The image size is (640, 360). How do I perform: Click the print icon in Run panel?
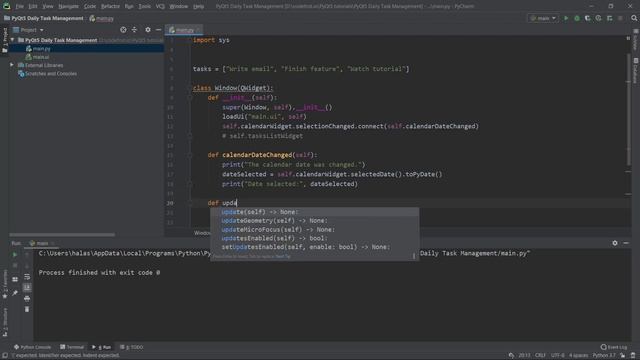coord(27,298)
